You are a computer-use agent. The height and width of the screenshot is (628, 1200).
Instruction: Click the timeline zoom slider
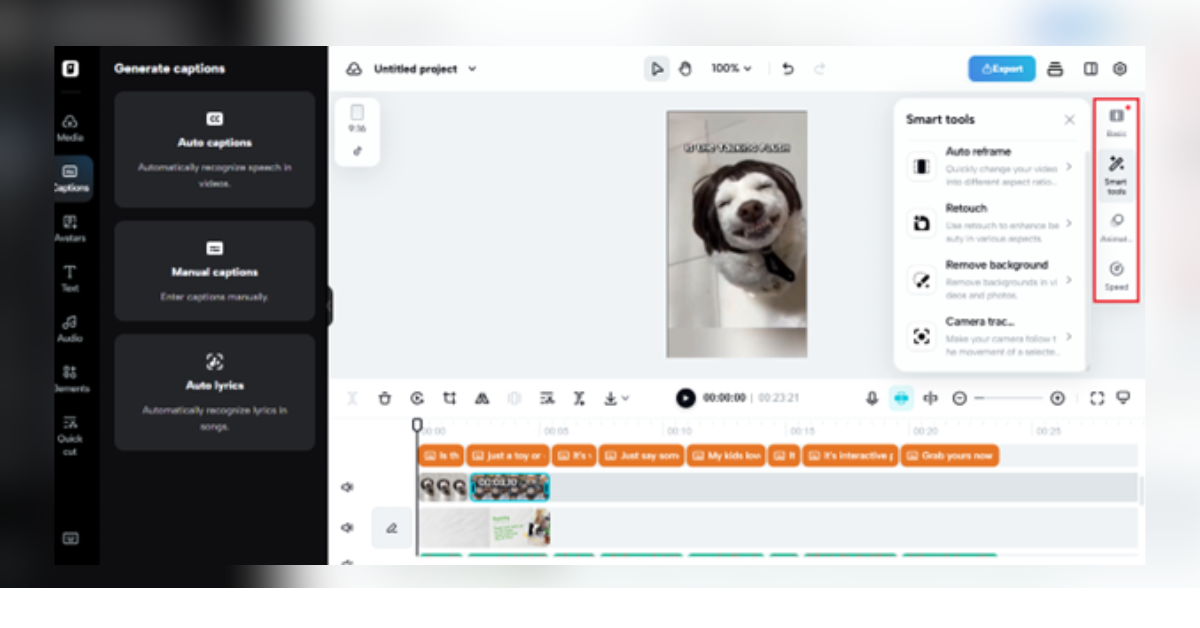[x=1008, y=398]
